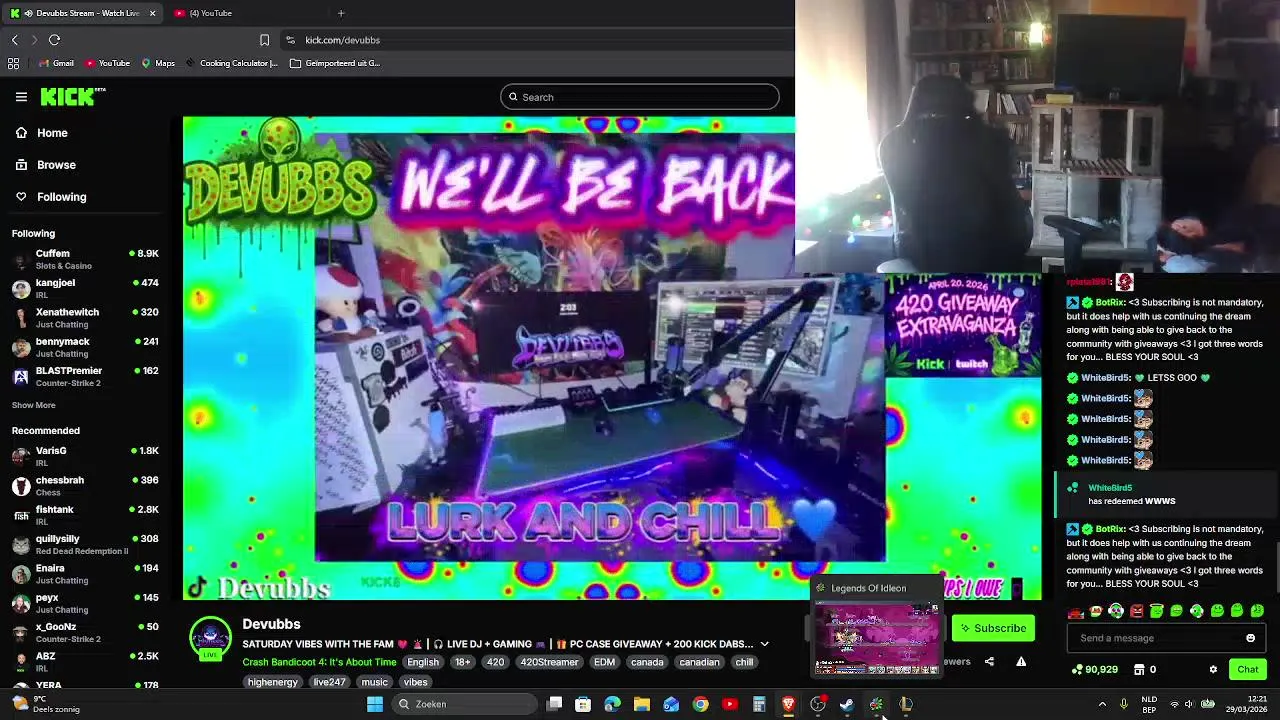The height and width of the screenshot is (720, 1280).
Task: Click the Legends Of Idleon preview thumbnail
Action: click(877, 637)
